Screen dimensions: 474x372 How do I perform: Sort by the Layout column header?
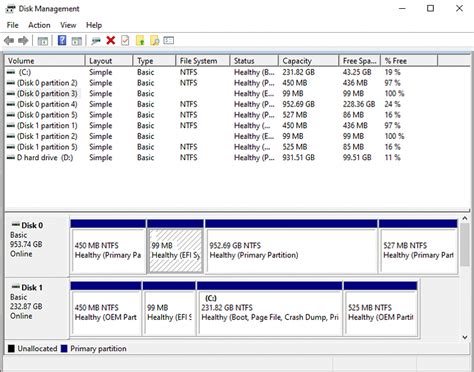109,61
